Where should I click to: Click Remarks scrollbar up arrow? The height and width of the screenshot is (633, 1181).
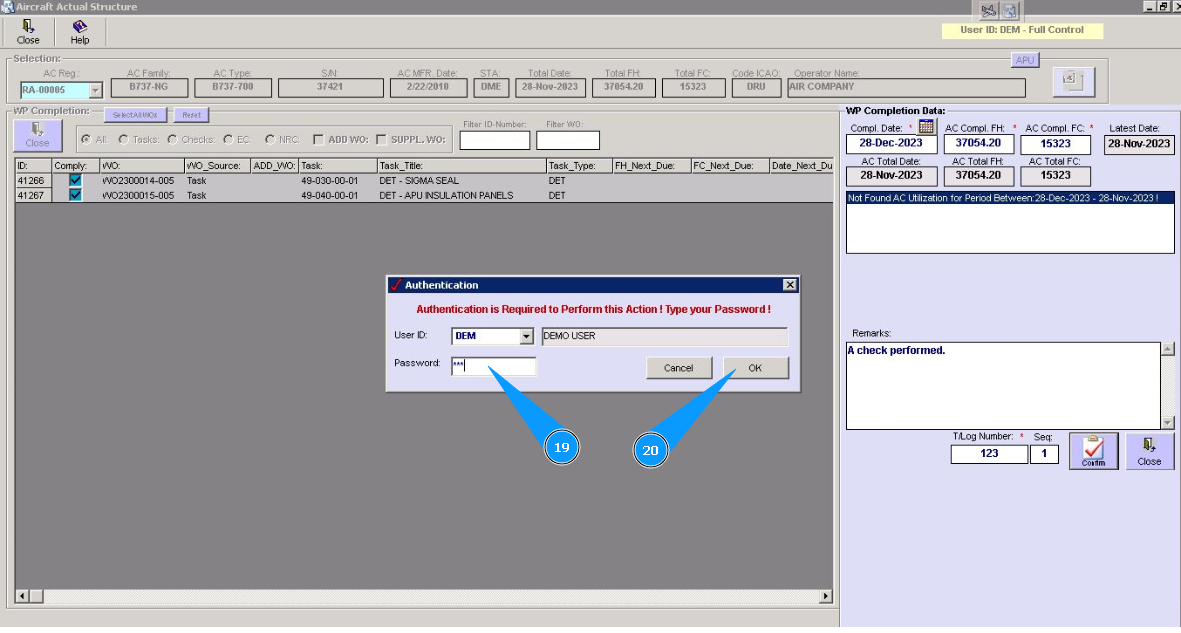[1168, 349]
